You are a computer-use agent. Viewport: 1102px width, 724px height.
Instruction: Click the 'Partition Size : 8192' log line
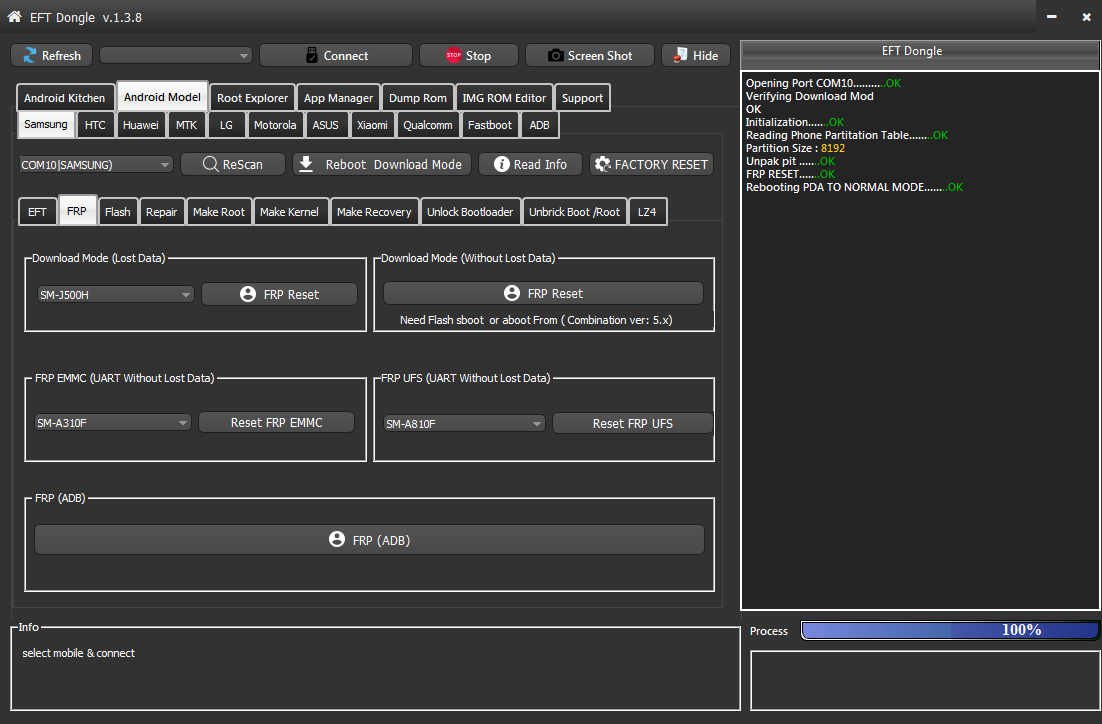pyautogui.click(x=795, y=148)
